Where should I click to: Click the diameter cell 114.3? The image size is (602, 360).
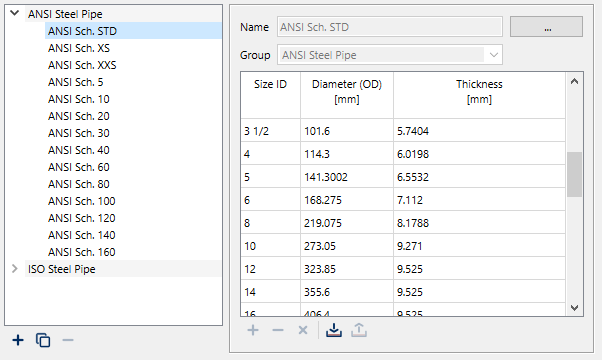pos(347,154)
